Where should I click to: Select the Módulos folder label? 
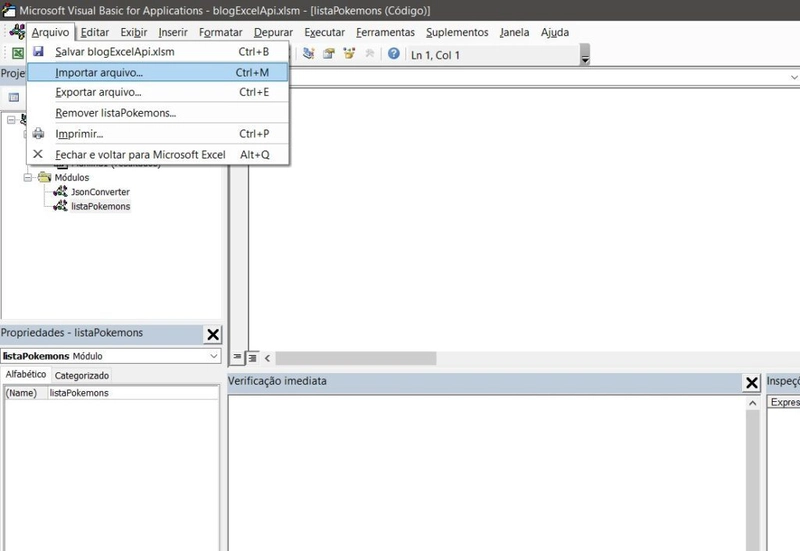tap(72, 178)
